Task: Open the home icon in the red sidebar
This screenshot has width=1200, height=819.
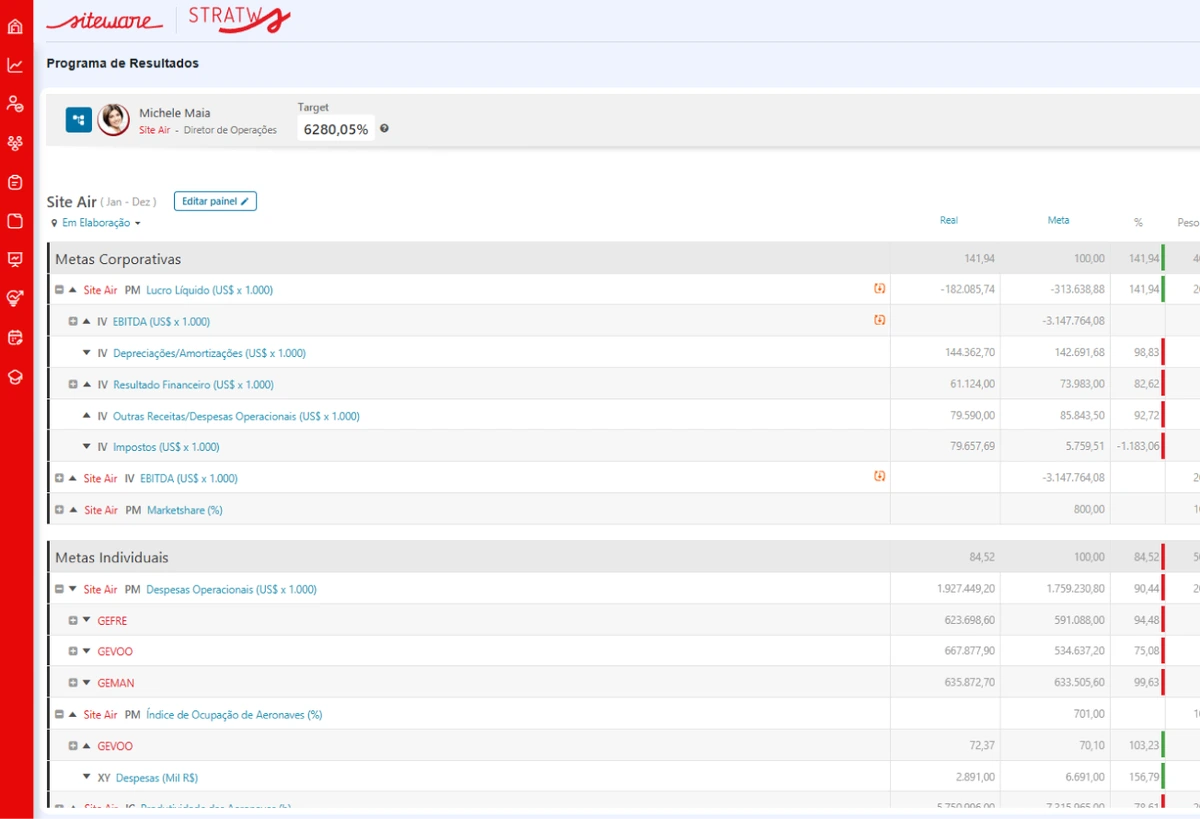Action: tap(15, 26)
